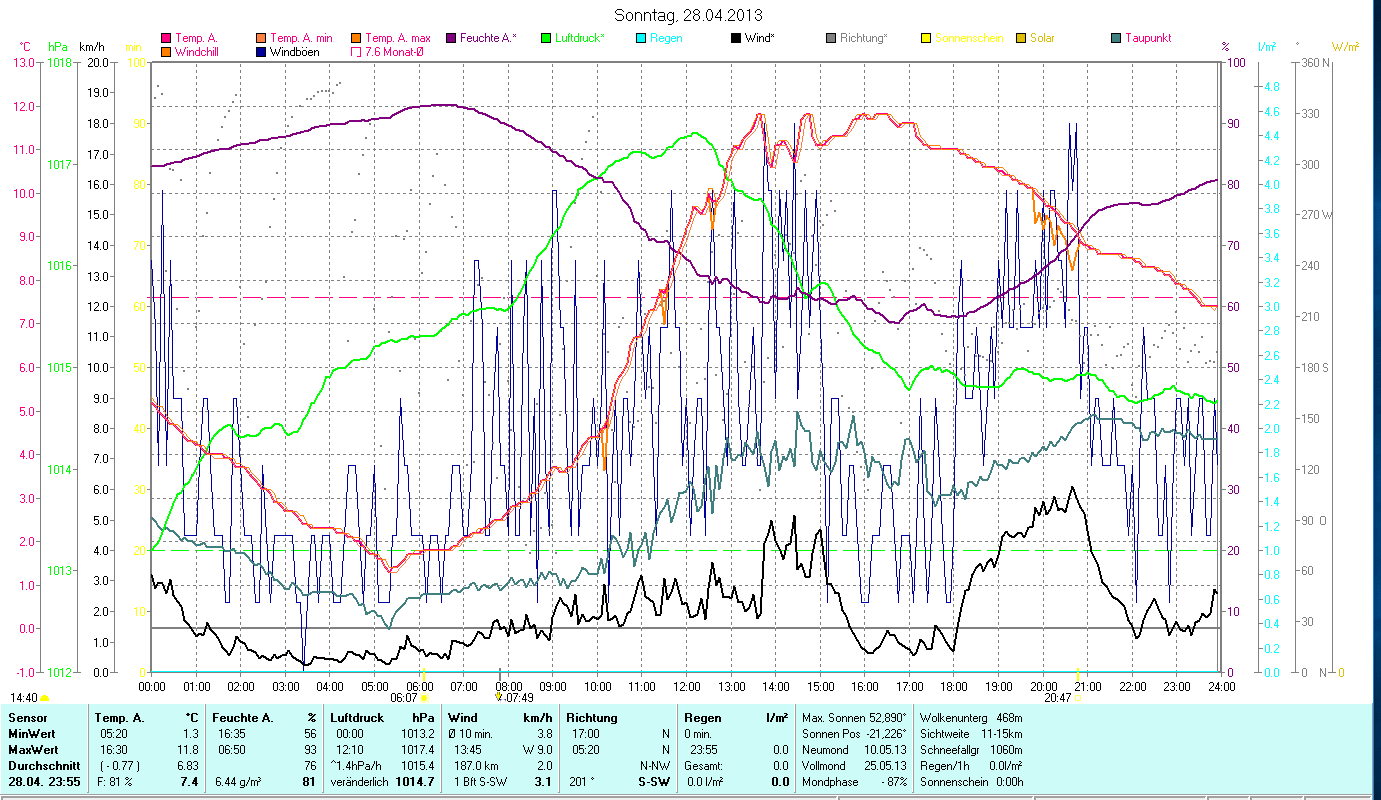Click the current pressure value 1014.7
Image resolution: width=1381 pixels, height=800 pixels.
415,782
